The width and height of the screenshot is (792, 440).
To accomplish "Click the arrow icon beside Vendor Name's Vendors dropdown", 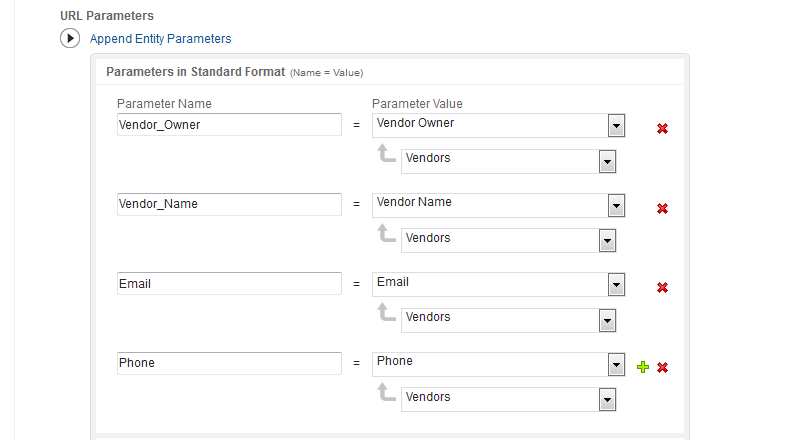I will tap(385, 234).
